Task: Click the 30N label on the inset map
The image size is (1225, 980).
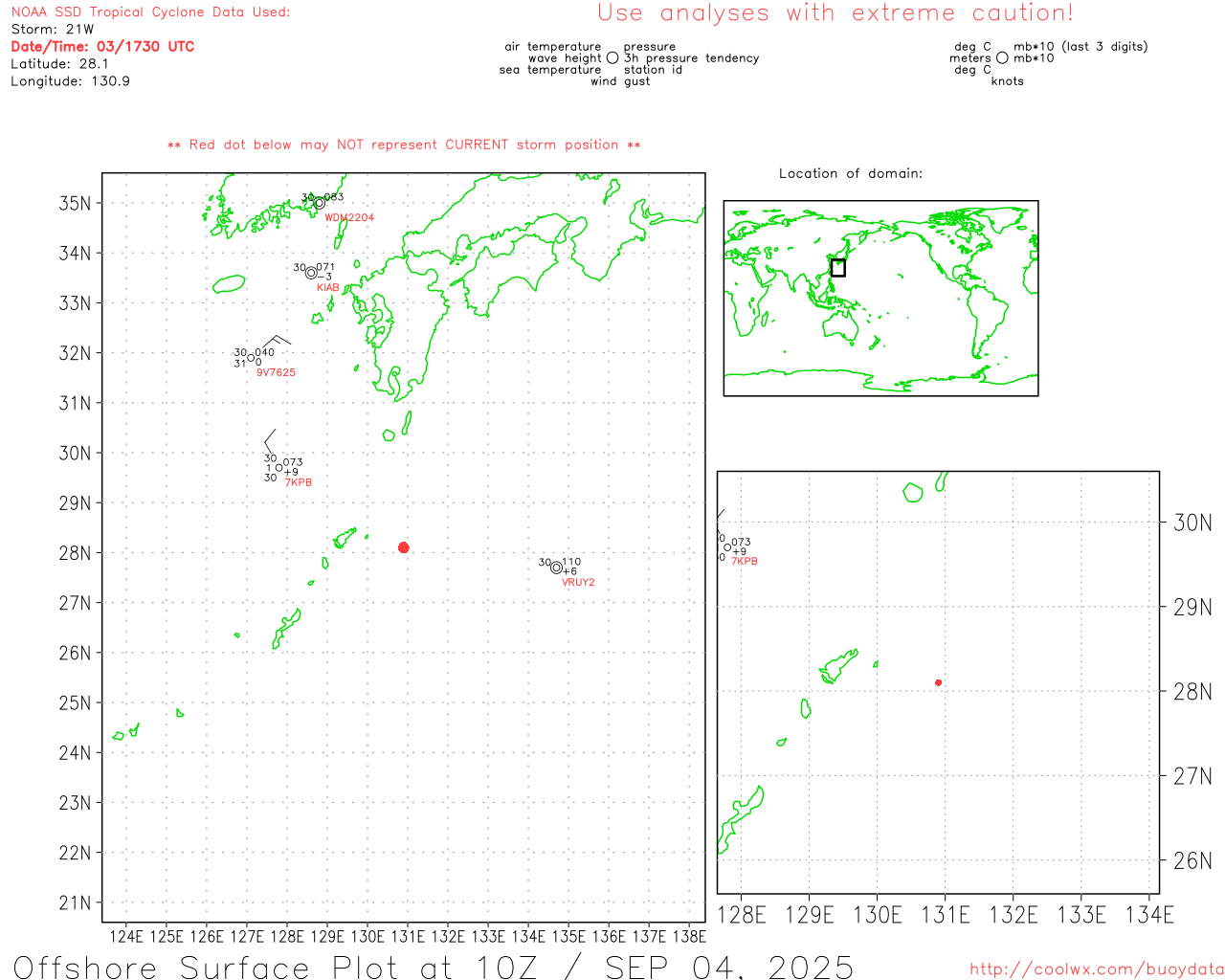Action: [1192, 523]
